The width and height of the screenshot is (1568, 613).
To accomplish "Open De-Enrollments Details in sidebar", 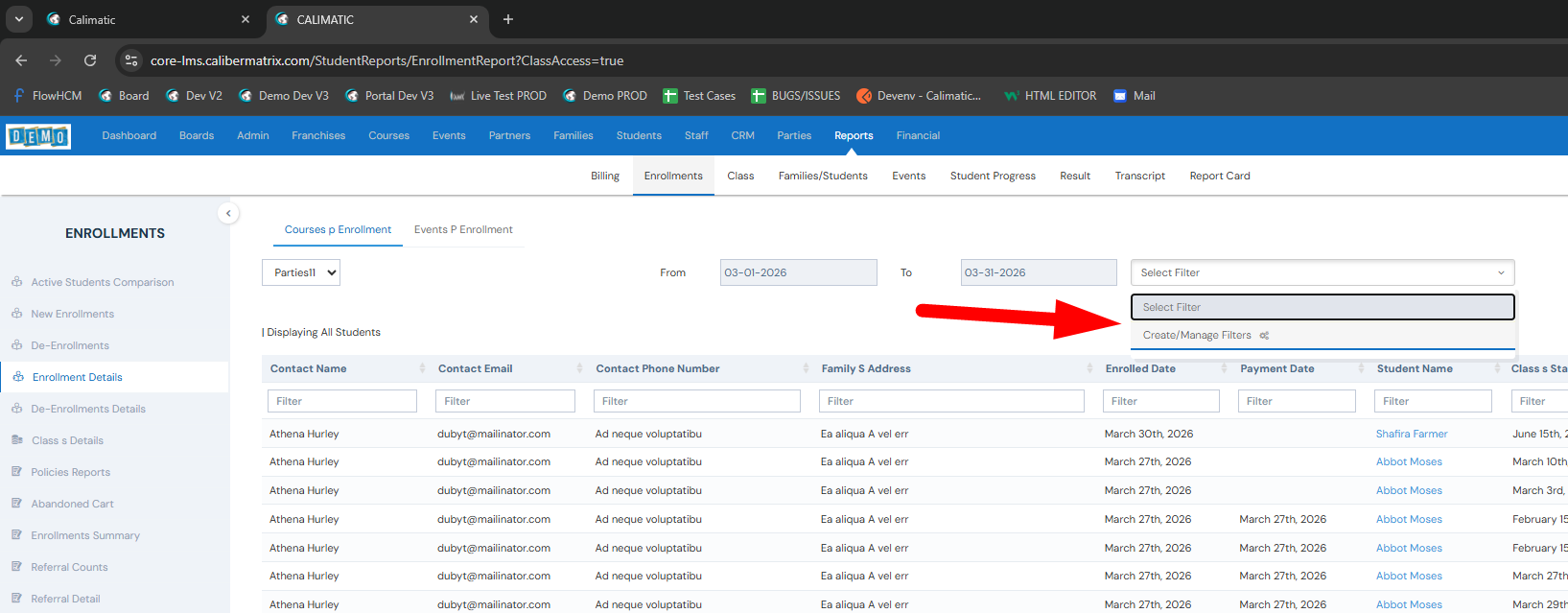I will click(88, 409).
